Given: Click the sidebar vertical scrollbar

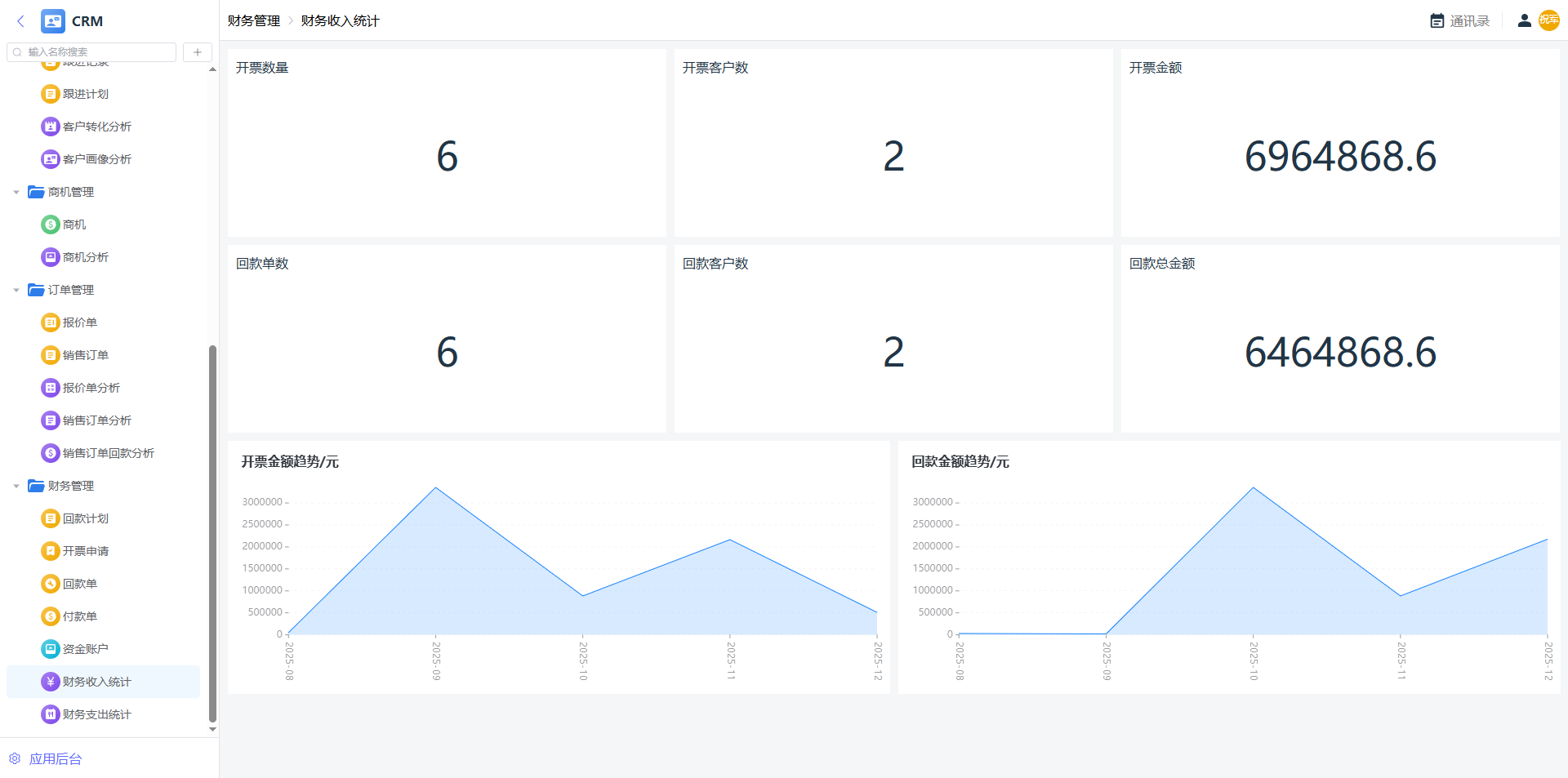Looking at the screenshot, I should tap(212, 531).
